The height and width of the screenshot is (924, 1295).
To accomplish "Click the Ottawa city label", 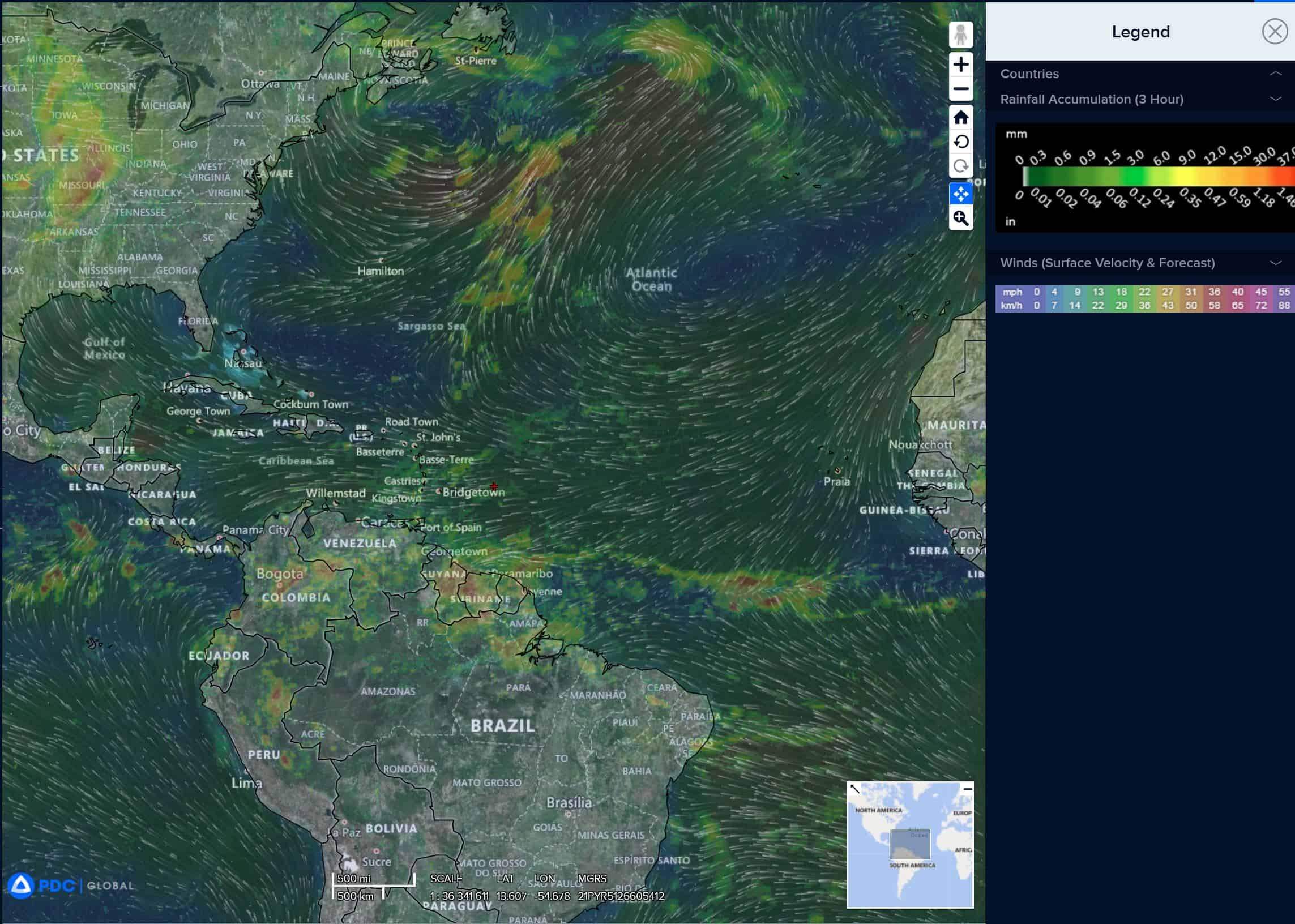I will pyautogui.click(x=260, y=84).
